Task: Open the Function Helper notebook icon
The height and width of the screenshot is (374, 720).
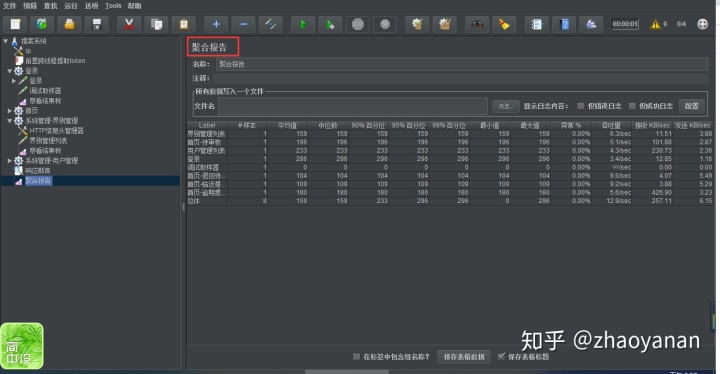Action: (x=536, y=24)
